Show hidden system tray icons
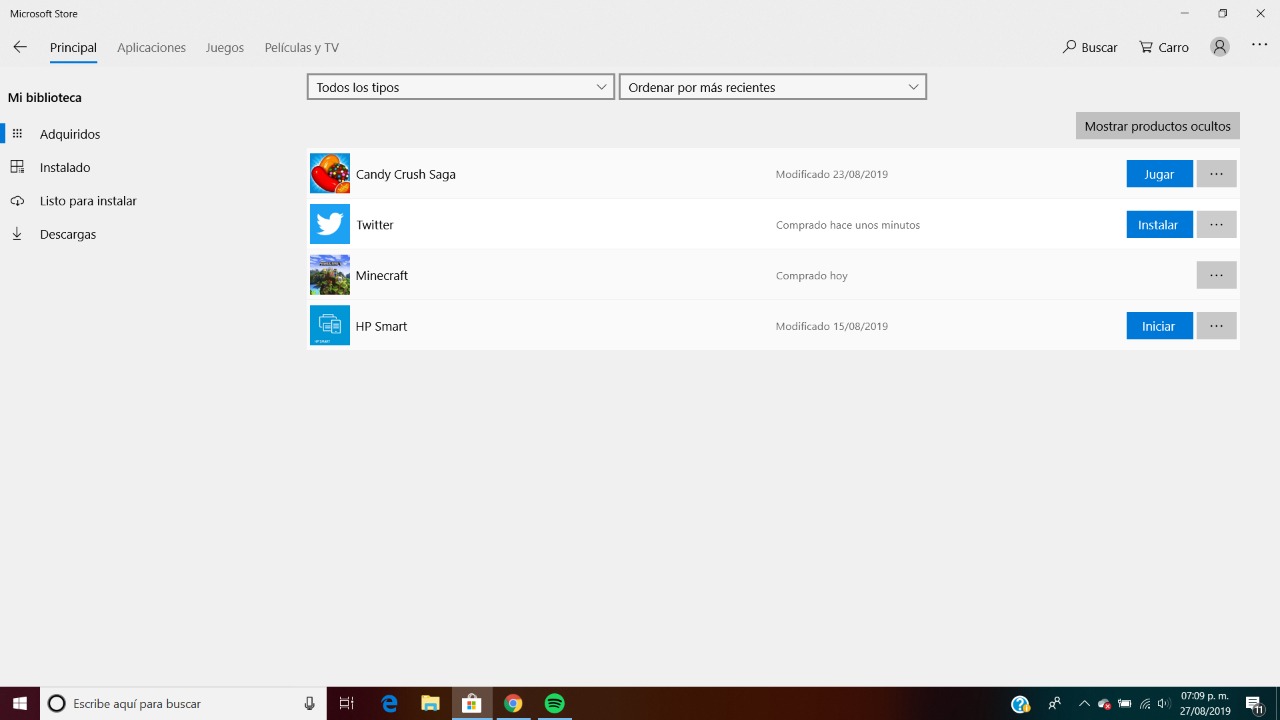Image resolution: width=1280 pixels, height=720 pixels. click(x=1084, y=704)
